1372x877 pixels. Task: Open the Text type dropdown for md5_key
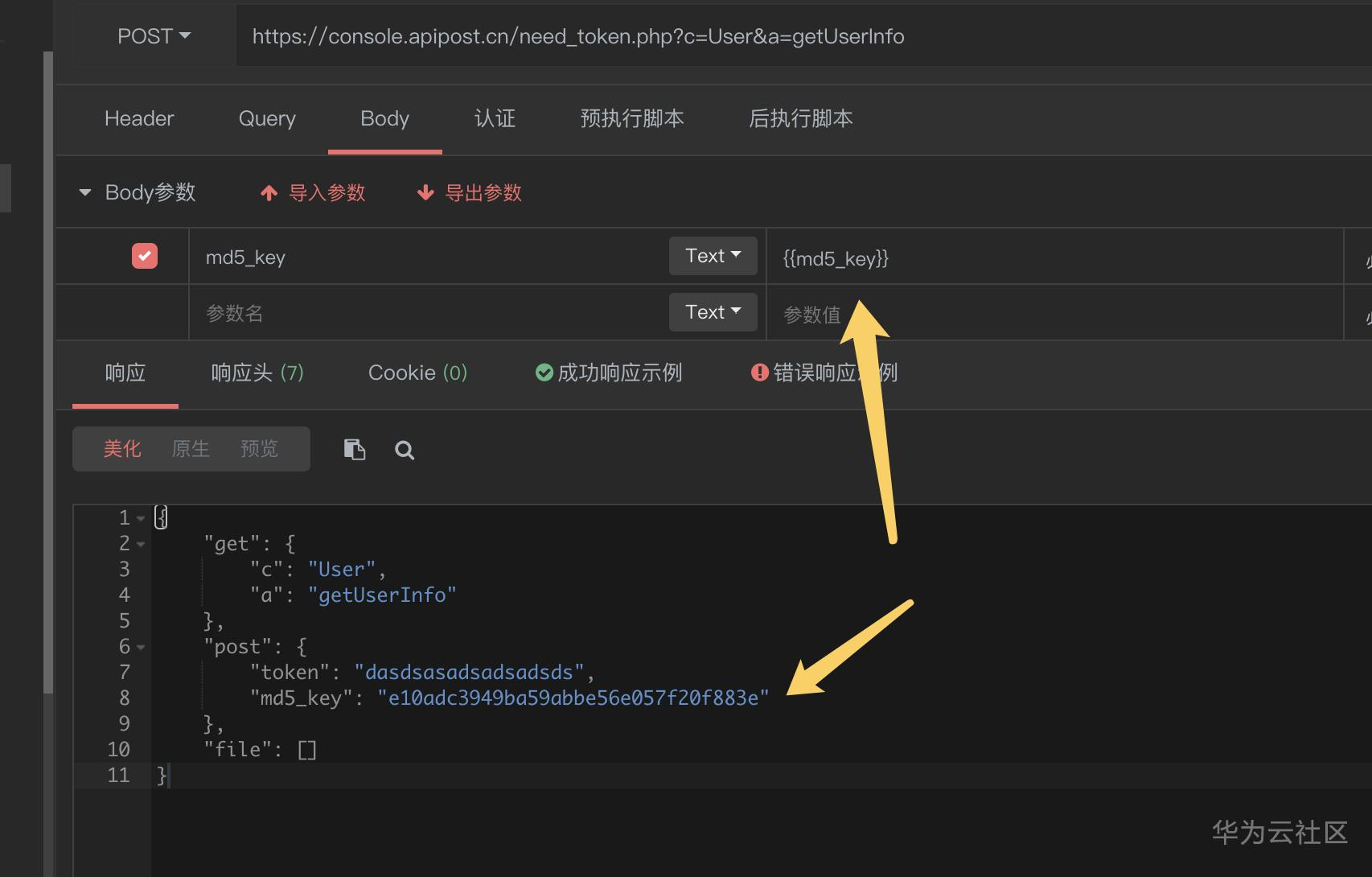(x=713, y=256)
